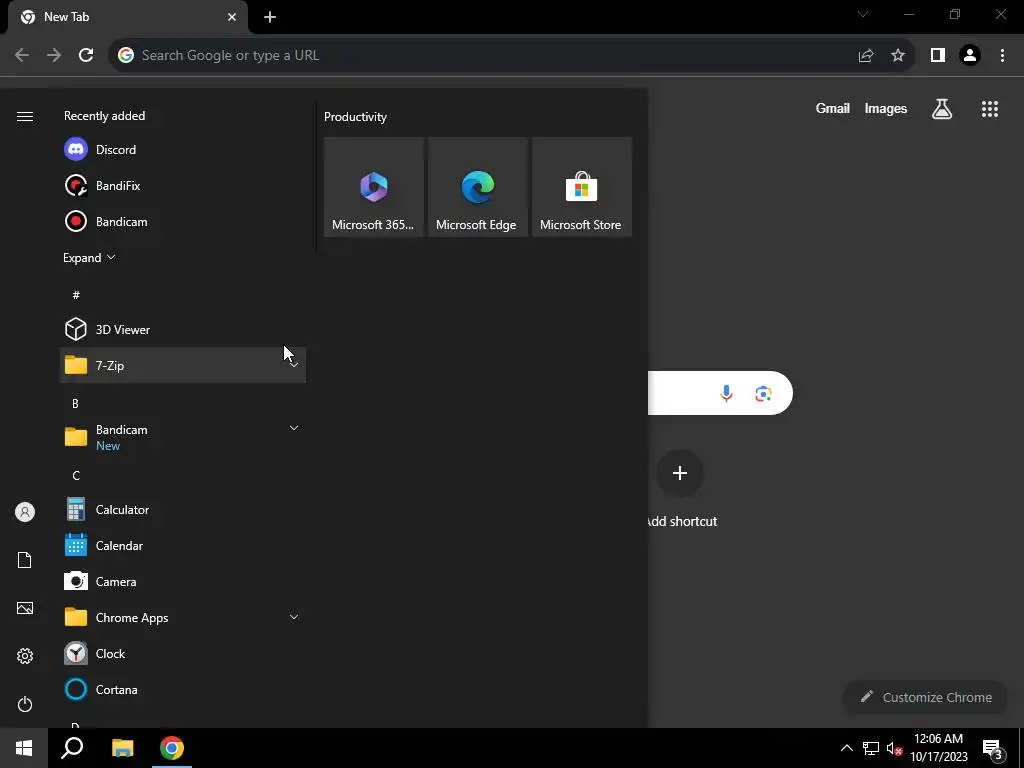
Task: Reload the current page
Action: (x=86, y=56)
